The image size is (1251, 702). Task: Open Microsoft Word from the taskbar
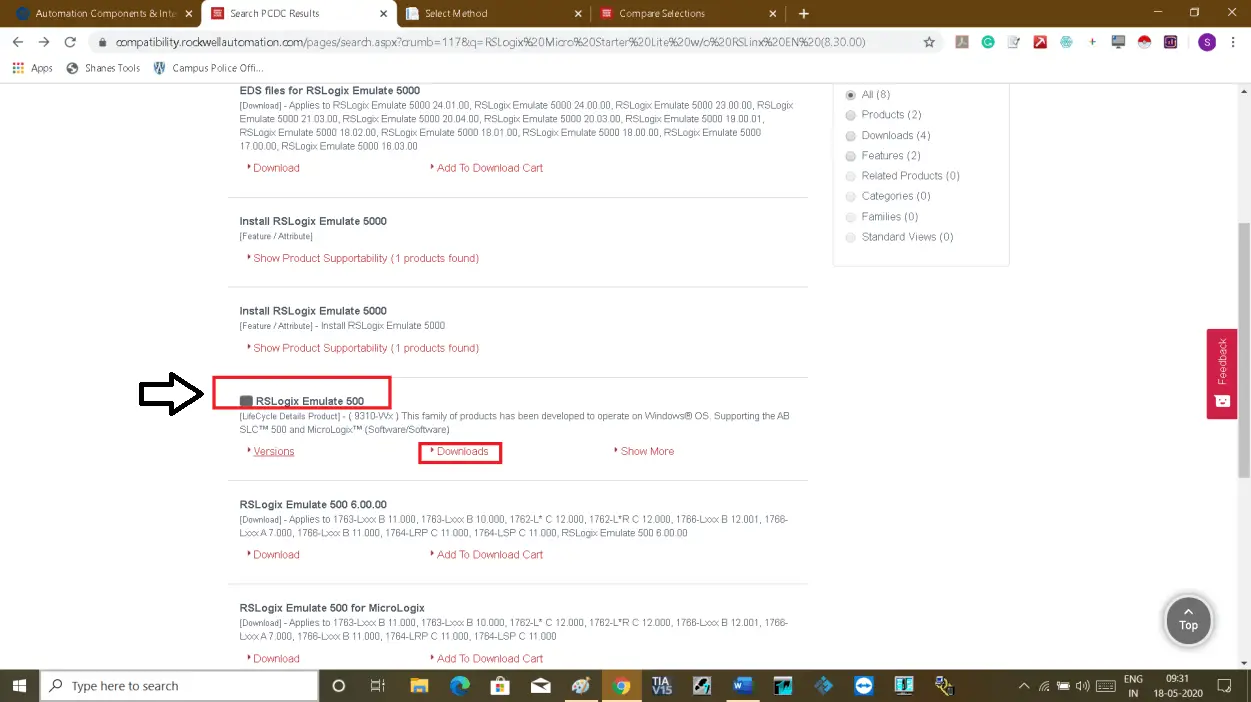coord(742,686)
